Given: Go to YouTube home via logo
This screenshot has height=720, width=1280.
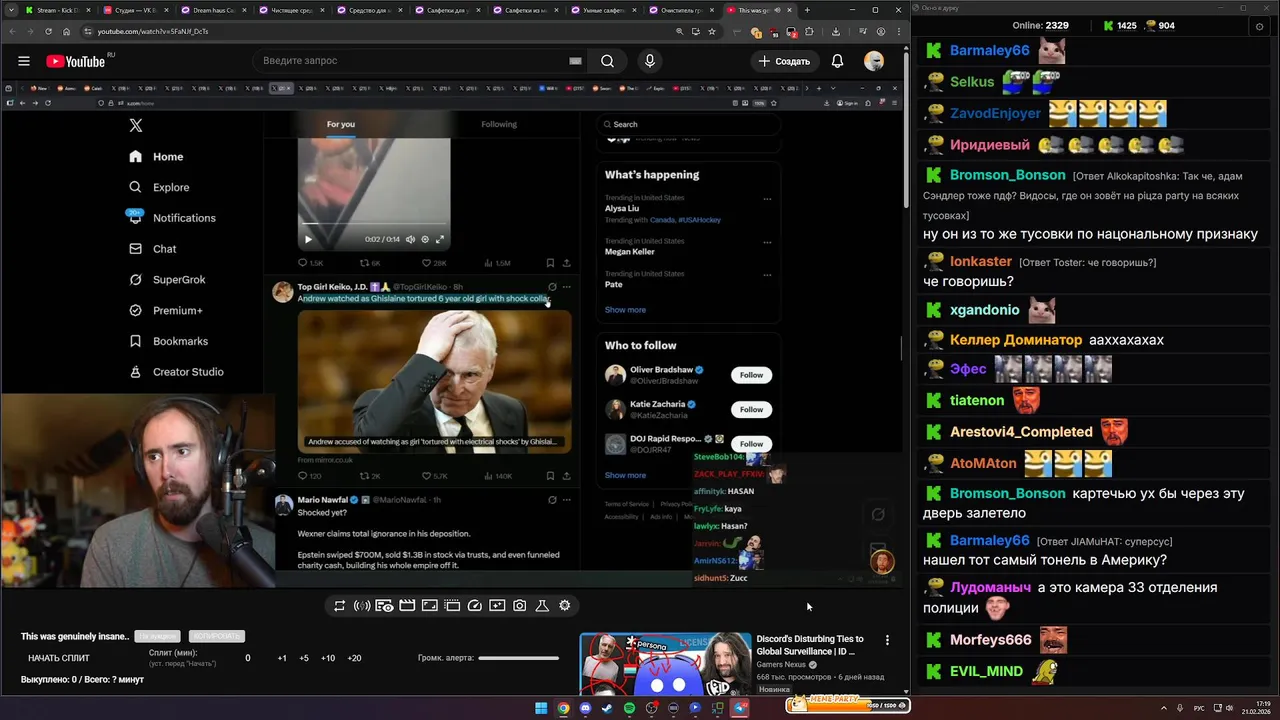Looking at the screenshot, I should coord(76,61).
